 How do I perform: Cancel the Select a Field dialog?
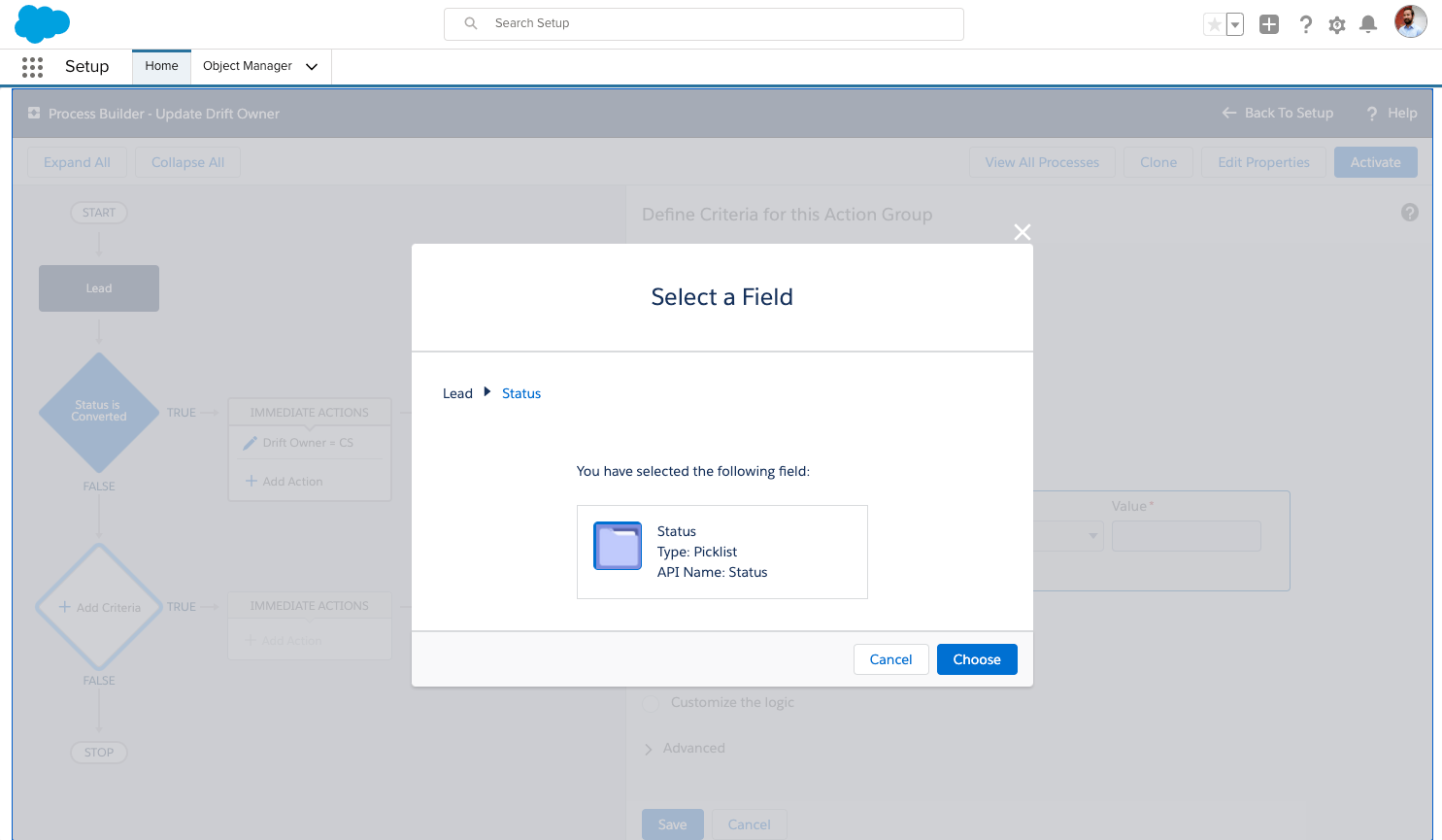pos(890,659)
